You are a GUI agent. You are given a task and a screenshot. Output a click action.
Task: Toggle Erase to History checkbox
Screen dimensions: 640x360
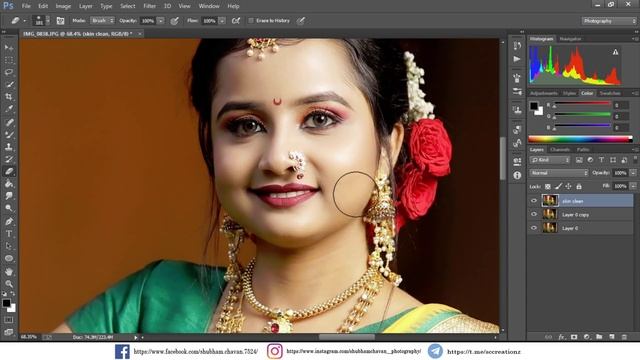click(x=251, y=20)
